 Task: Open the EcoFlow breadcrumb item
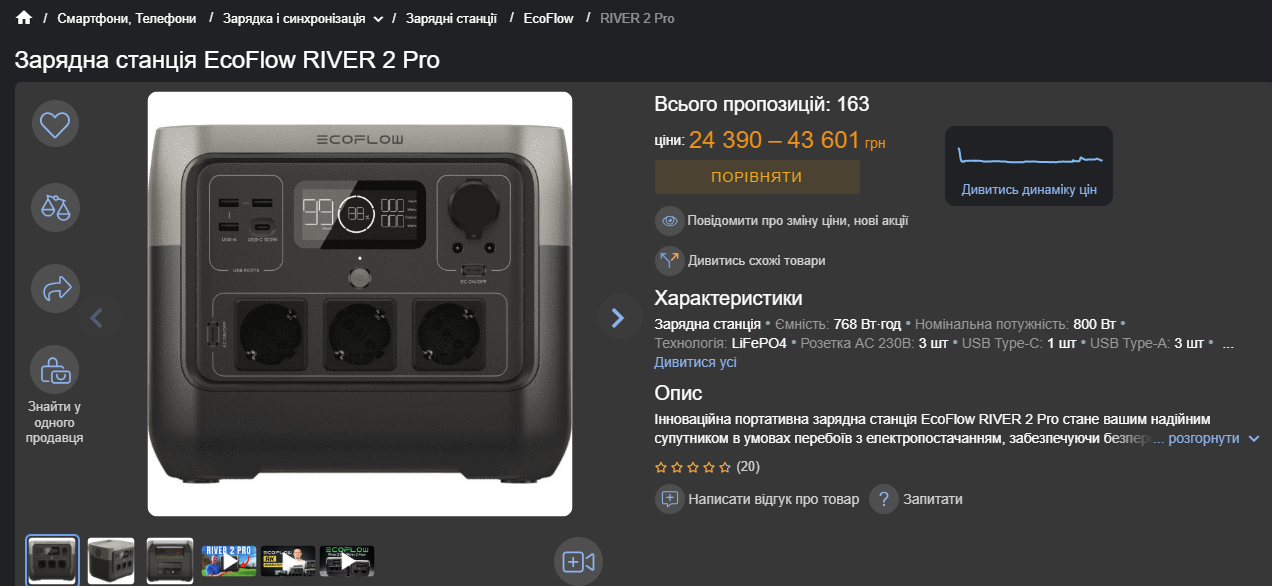(549, 18)
